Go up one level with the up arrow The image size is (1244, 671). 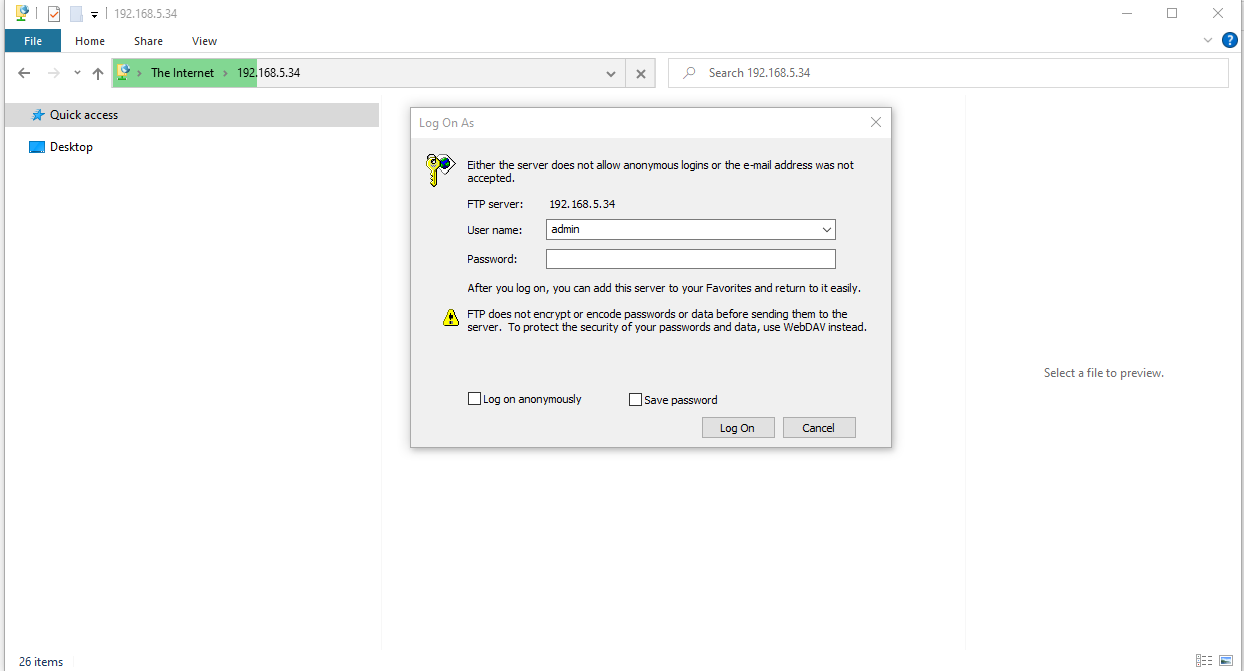97,73
